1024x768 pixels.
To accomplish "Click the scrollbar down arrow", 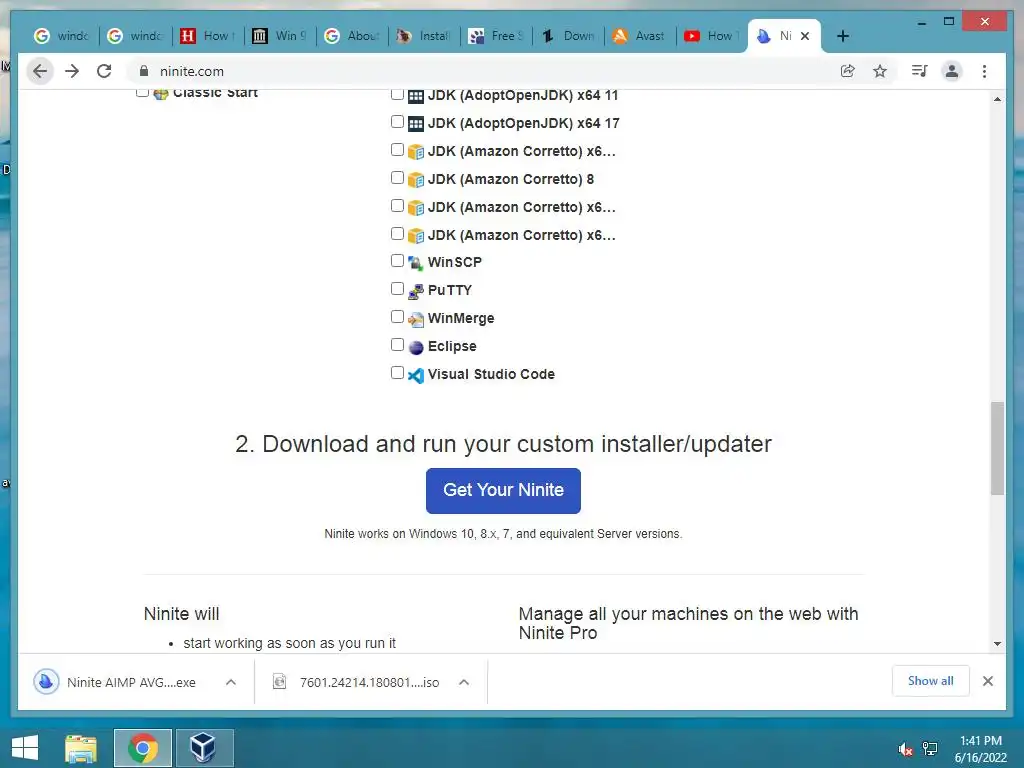I will click(x=997, y=644).
